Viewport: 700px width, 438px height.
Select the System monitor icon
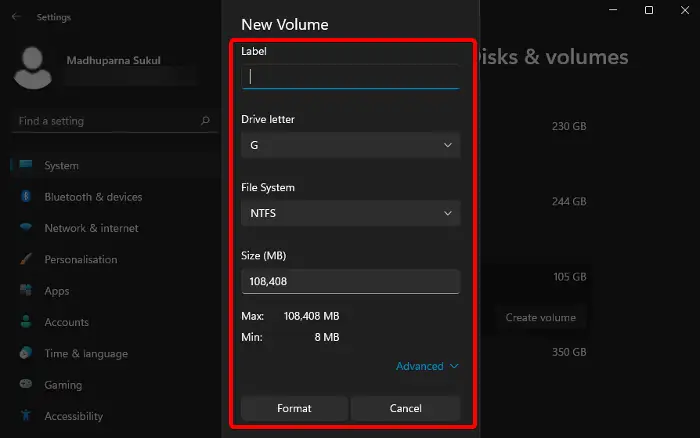pyautogui.click(x=26, y=164)
